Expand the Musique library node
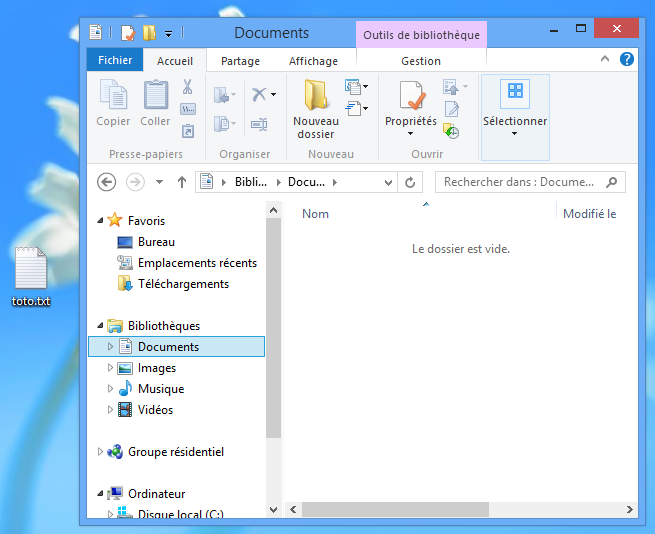 click(x=110, y=389)
